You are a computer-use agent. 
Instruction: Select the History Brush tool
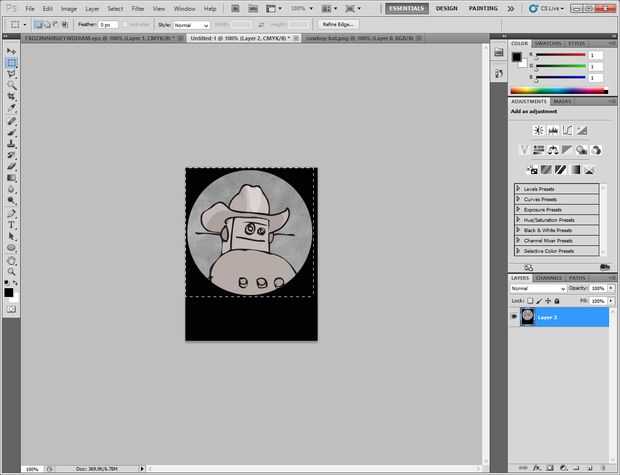(x=11, y=155)
